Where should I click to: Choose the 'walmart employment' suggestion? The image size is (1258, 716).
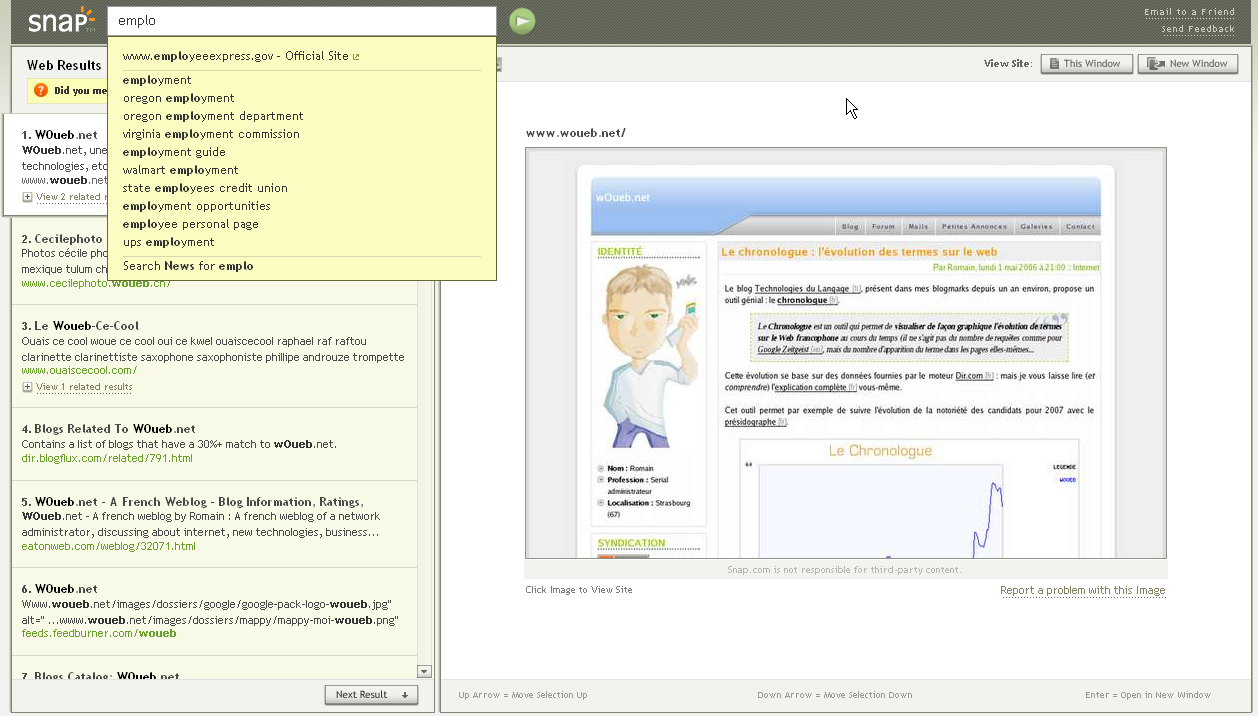(x=181, y=170)
